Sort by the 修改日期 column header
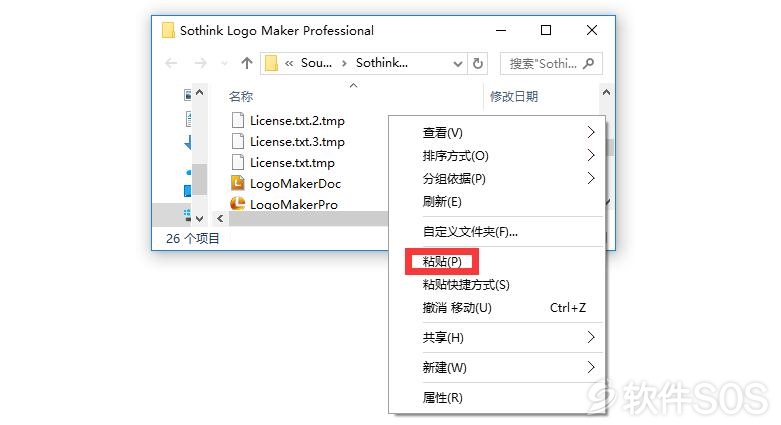The width and height of the screenshot is (781, 425). (514, 97)
